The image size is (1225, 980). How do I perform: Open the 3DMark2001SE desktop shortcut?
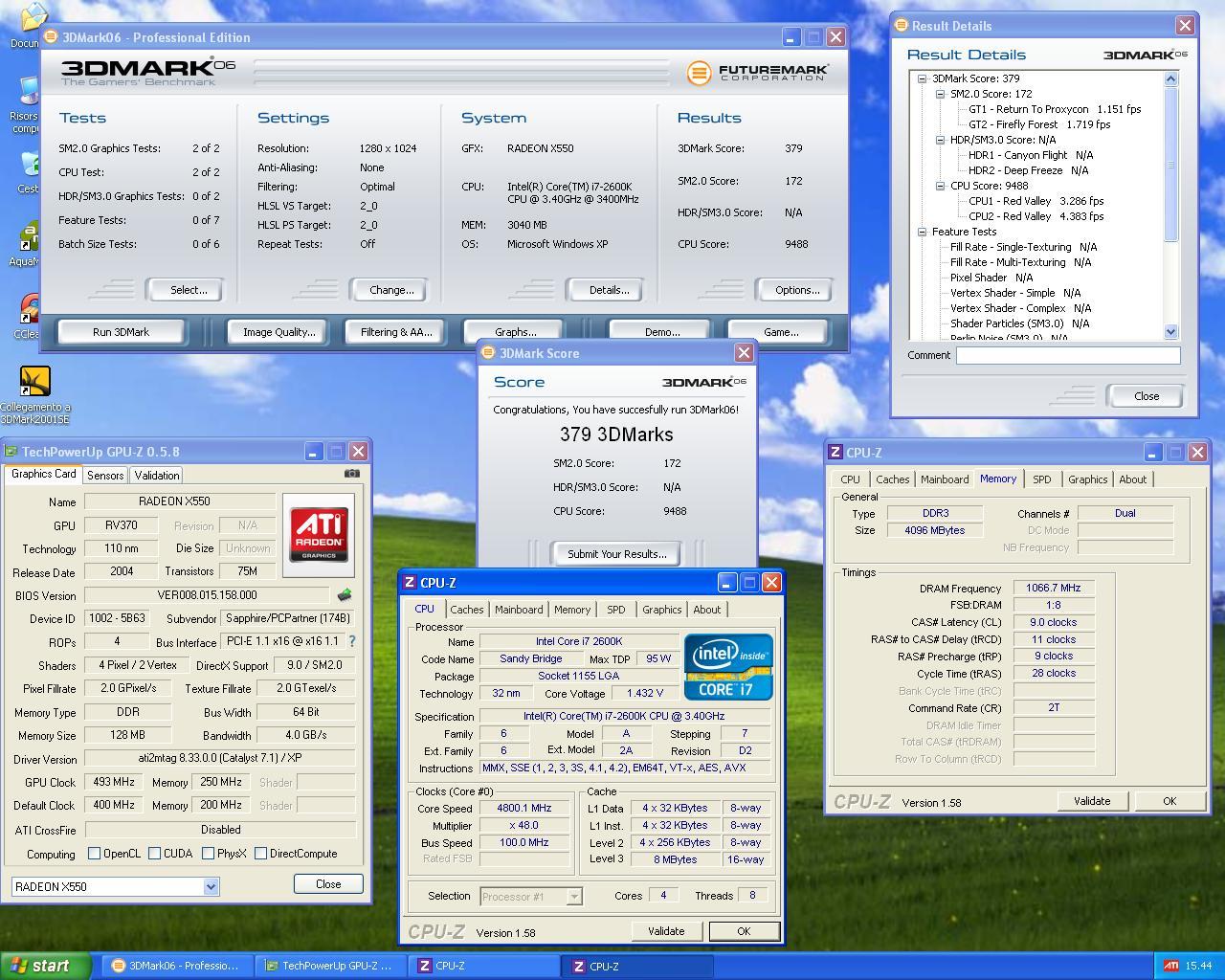pos(34,394)
